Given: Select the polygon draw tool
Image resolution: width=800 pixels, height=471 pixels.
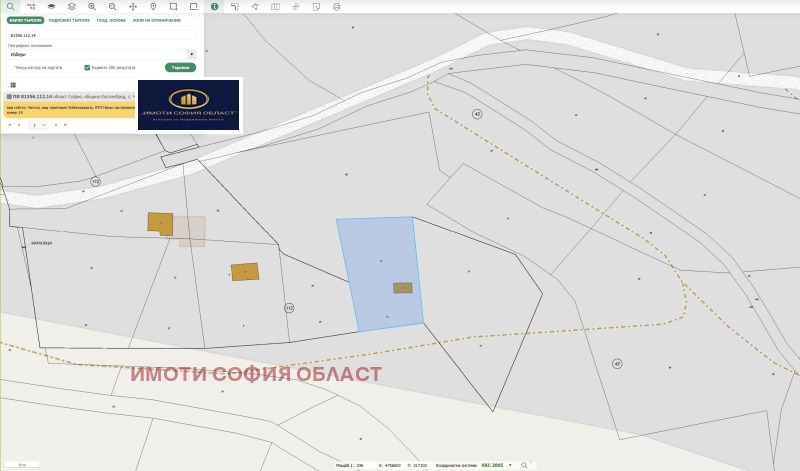Looking at the screenshot, I should tap(255, 7).
